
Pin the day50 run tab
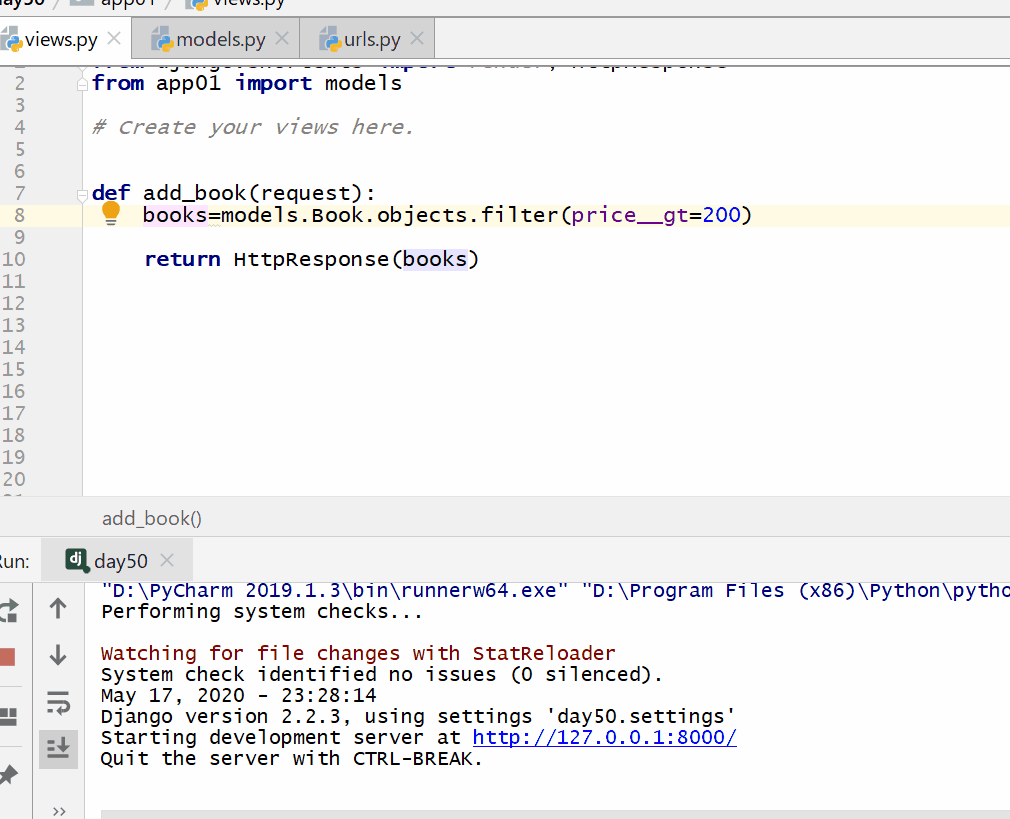click(x=8, y=774)
